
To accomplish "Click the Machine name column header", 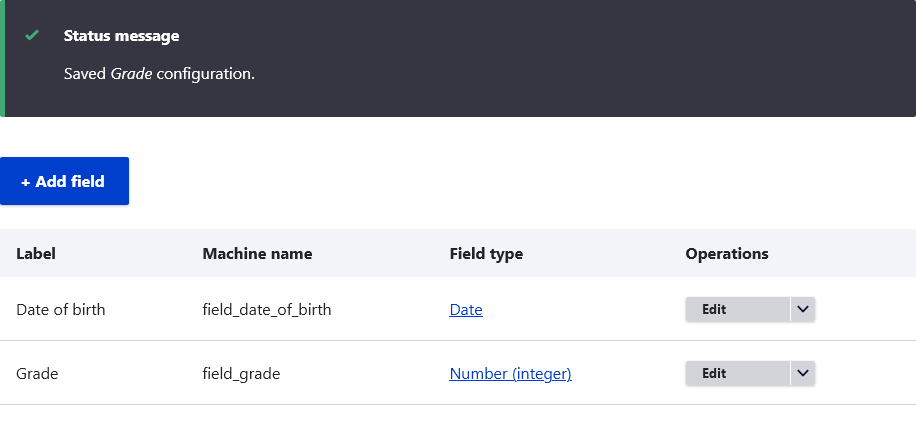I will tap(257, 253).
